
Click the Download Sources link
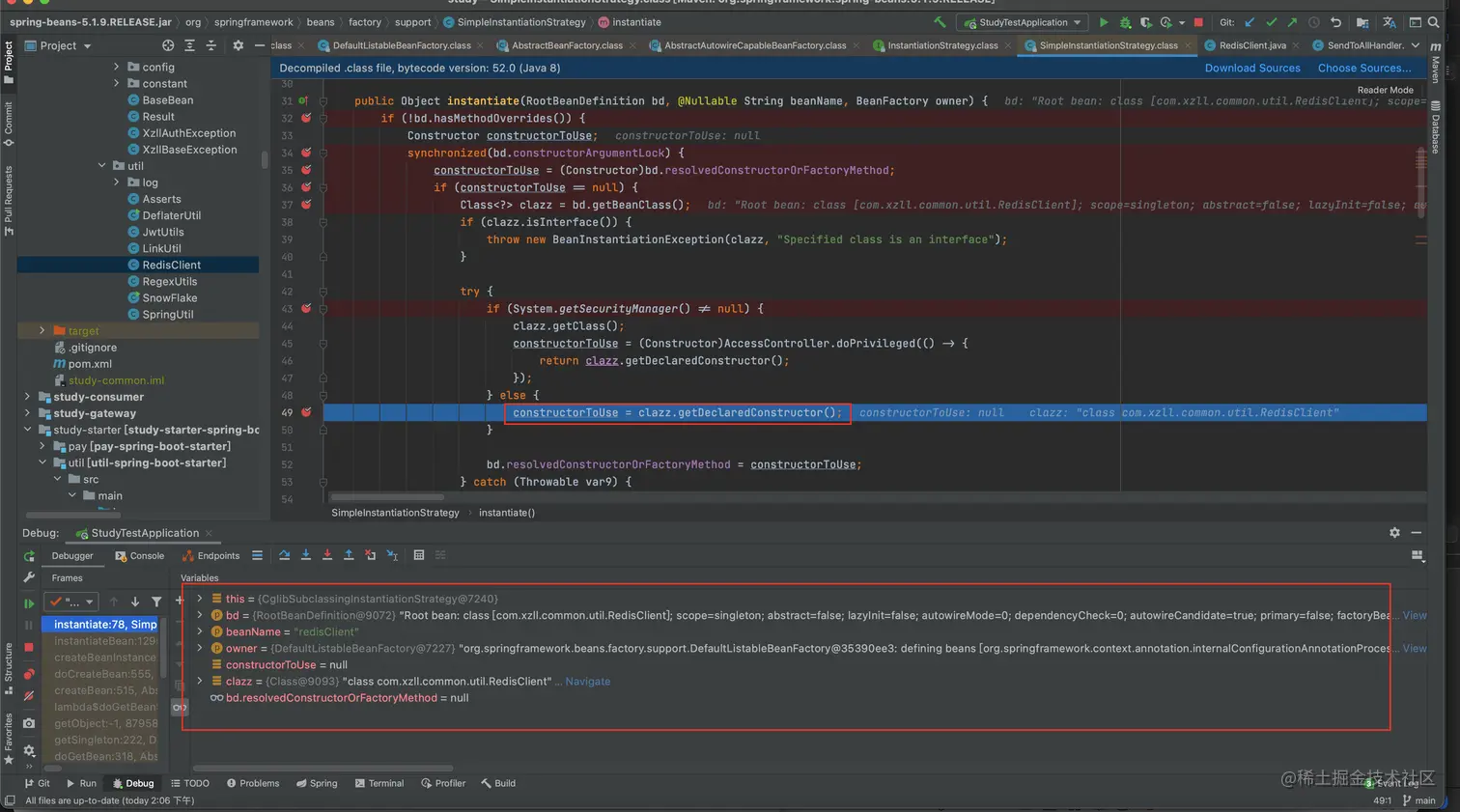[x=1252, y=68]
